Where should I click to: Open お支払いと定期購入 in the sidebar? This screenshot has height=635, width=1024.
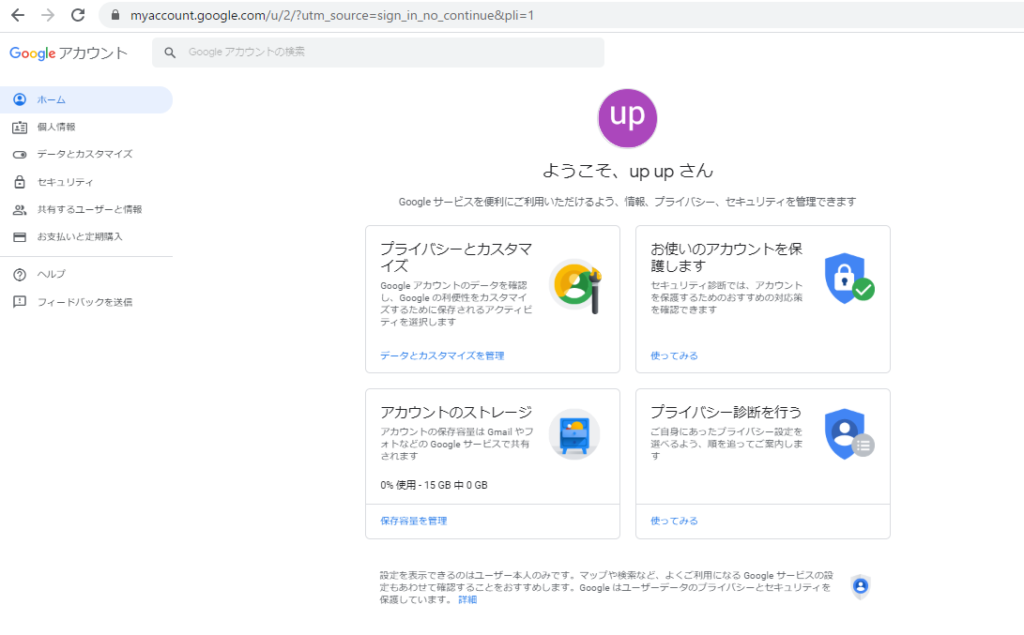click(x=86, y=236)
